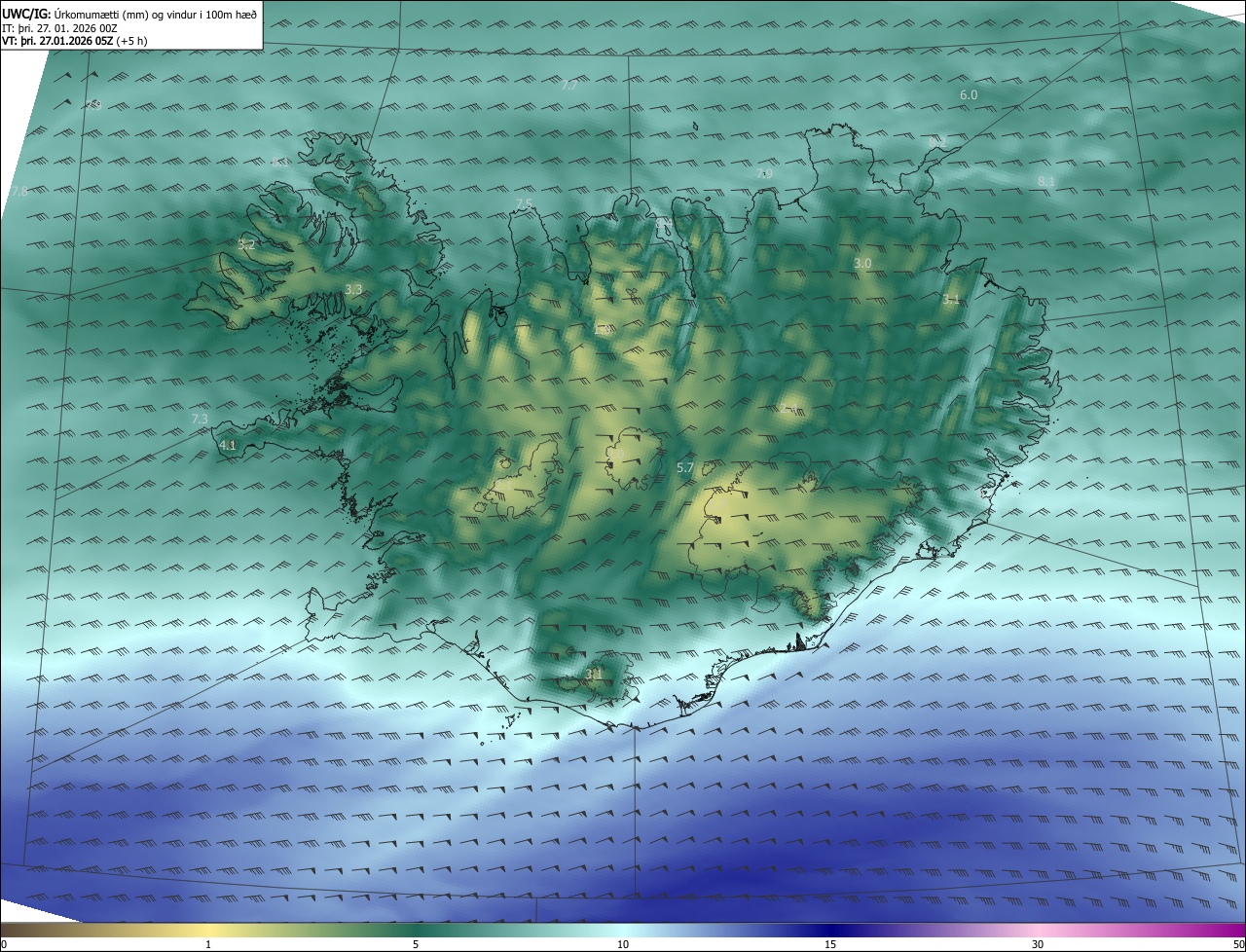This screenshot has height=952, width=1246.
Task: Click the '5' label under the color scale
Action: click(416, 944)
